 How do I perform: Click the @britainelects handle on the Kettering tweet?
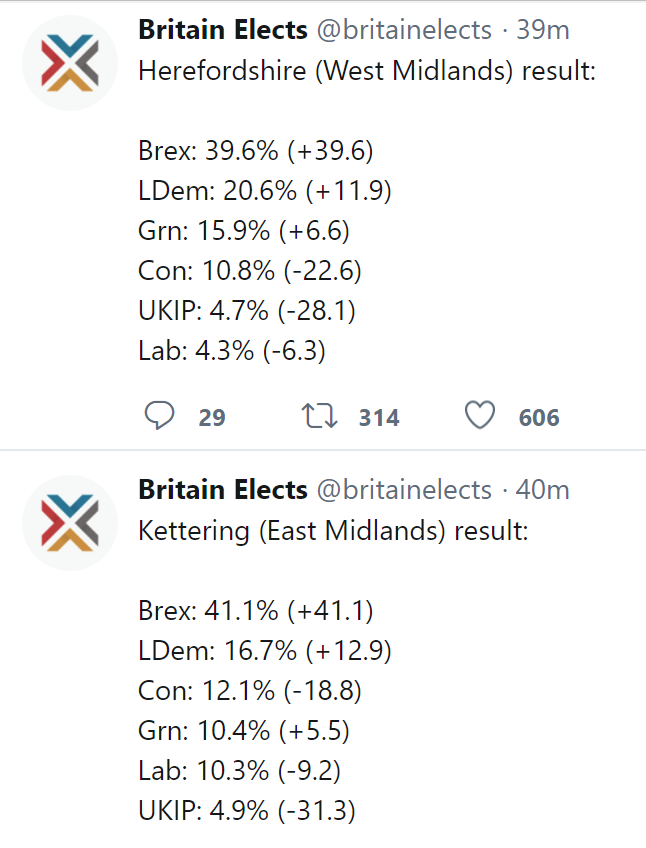(x=404, y=490)
